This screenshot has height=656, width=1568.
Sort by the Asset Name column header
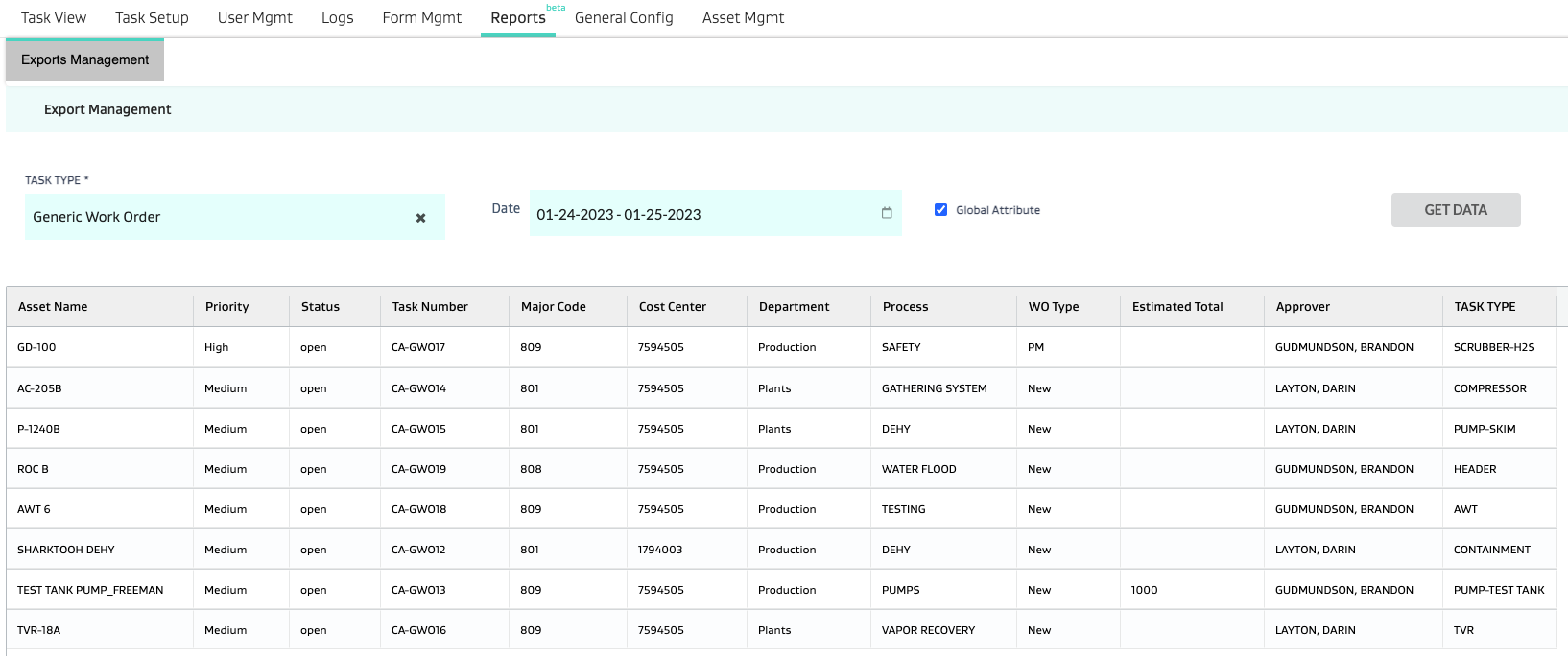[53, 307]
